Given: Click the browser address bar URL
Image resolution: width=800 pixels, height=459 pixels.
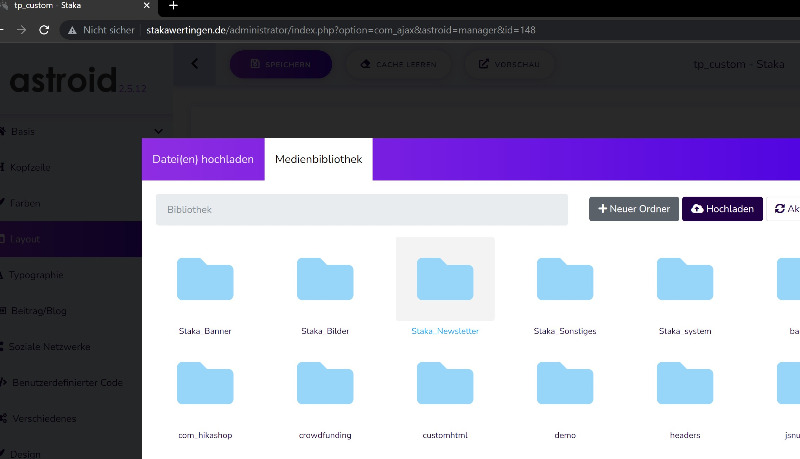Looking at the screenshot, I should click(x=341, y=30).
